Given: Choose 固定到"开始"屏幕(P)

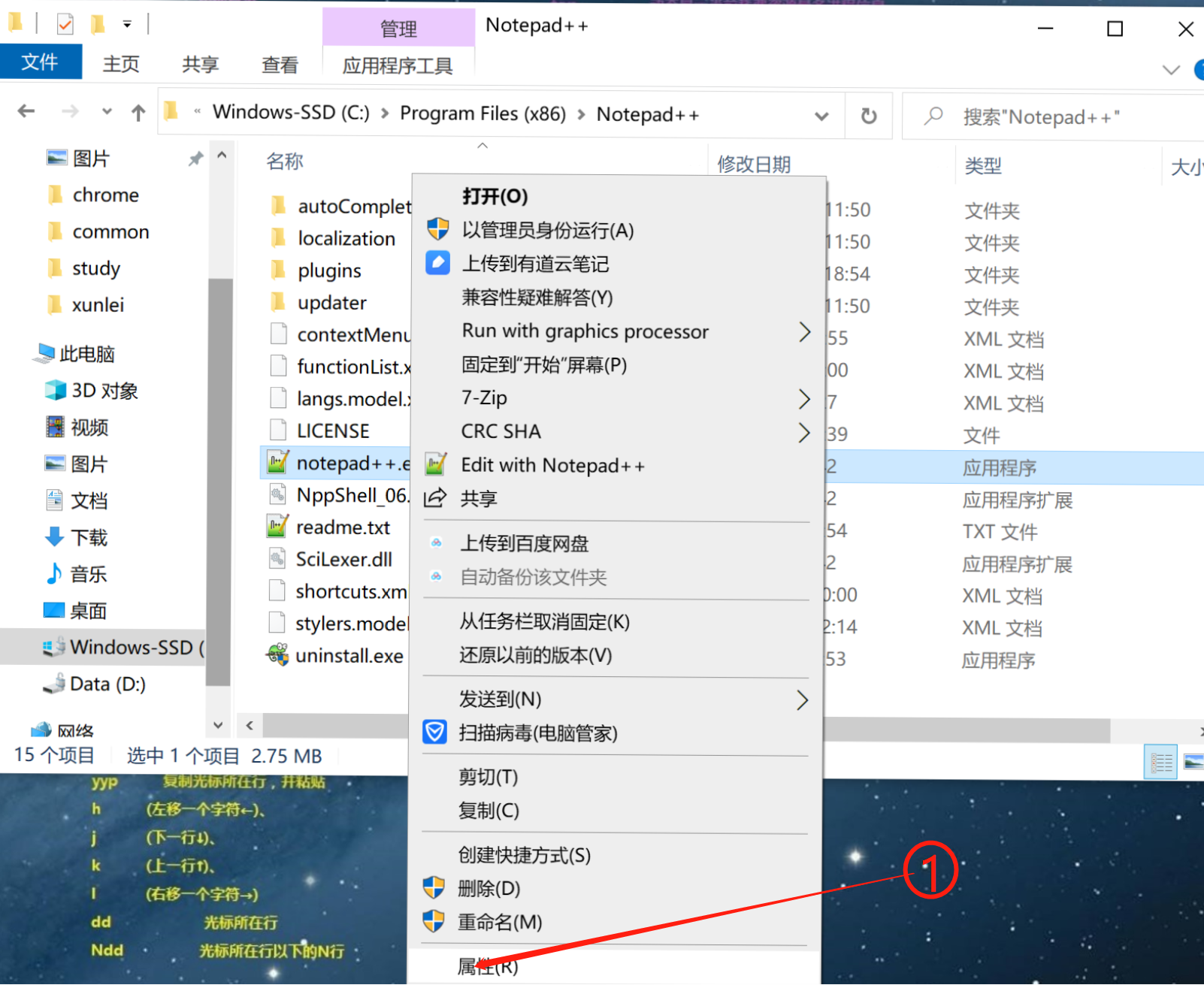Looking at the screenshot, I should (x=544, y=365).
